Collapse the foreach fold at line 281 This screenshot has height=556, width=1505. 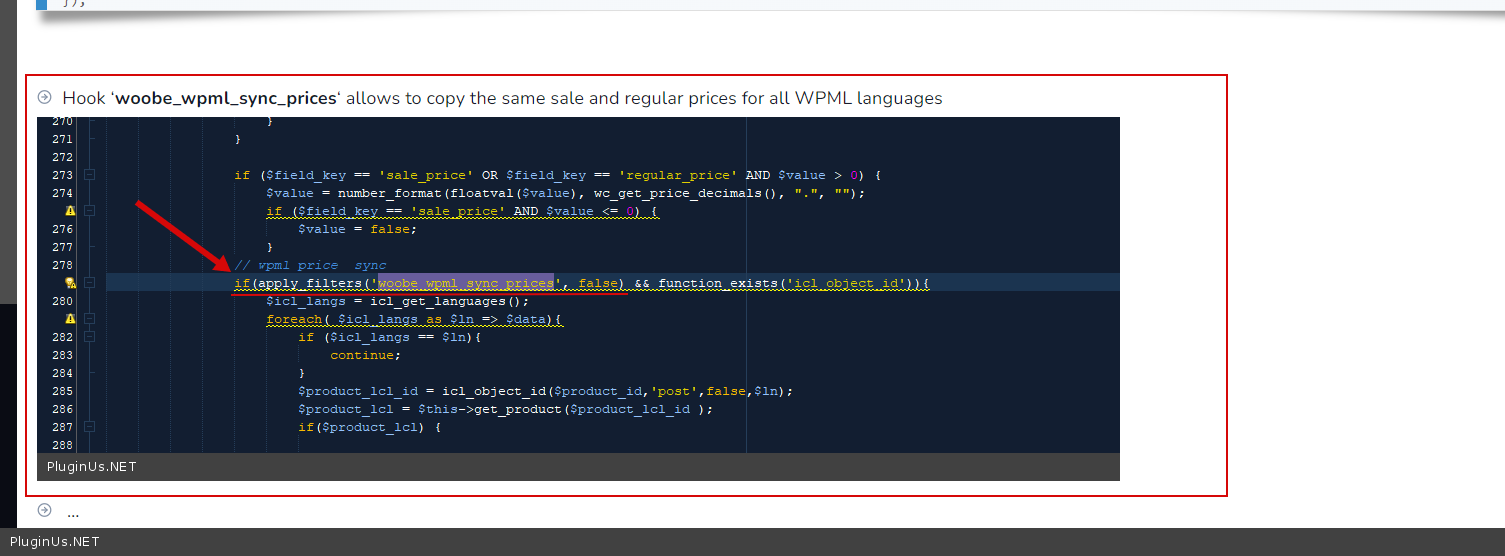(90, 319)
